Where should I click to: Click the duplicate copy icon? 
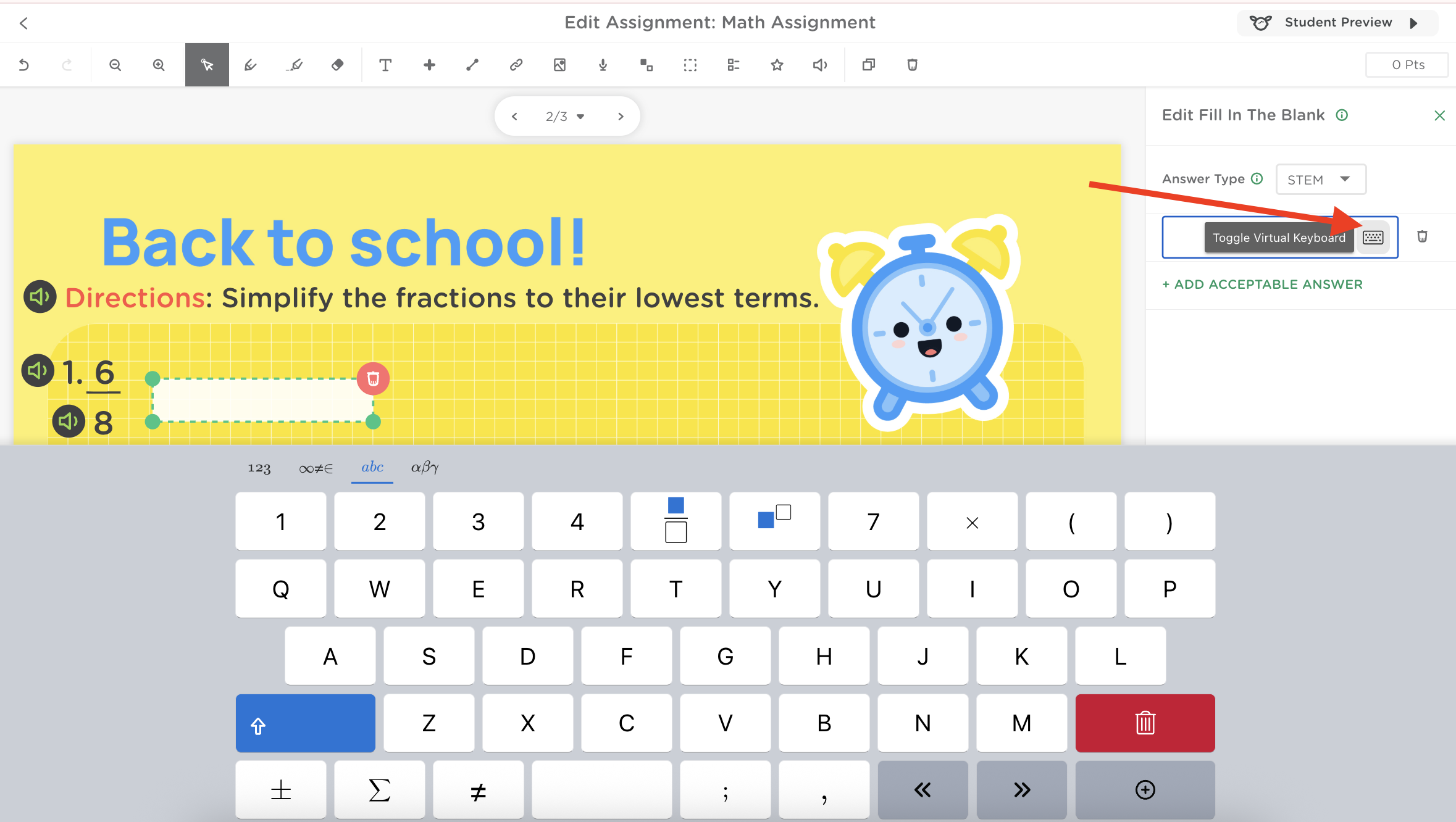click(x=869, y=65)
